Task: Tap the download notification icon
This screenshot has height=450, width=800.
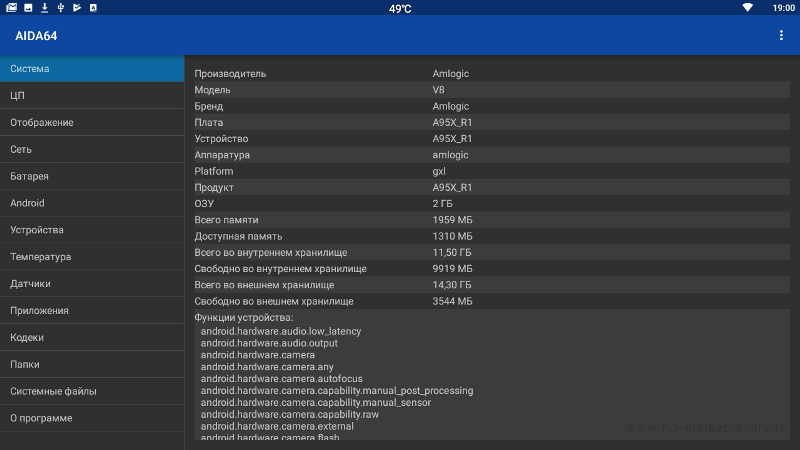Action: [x=44, y=8]
